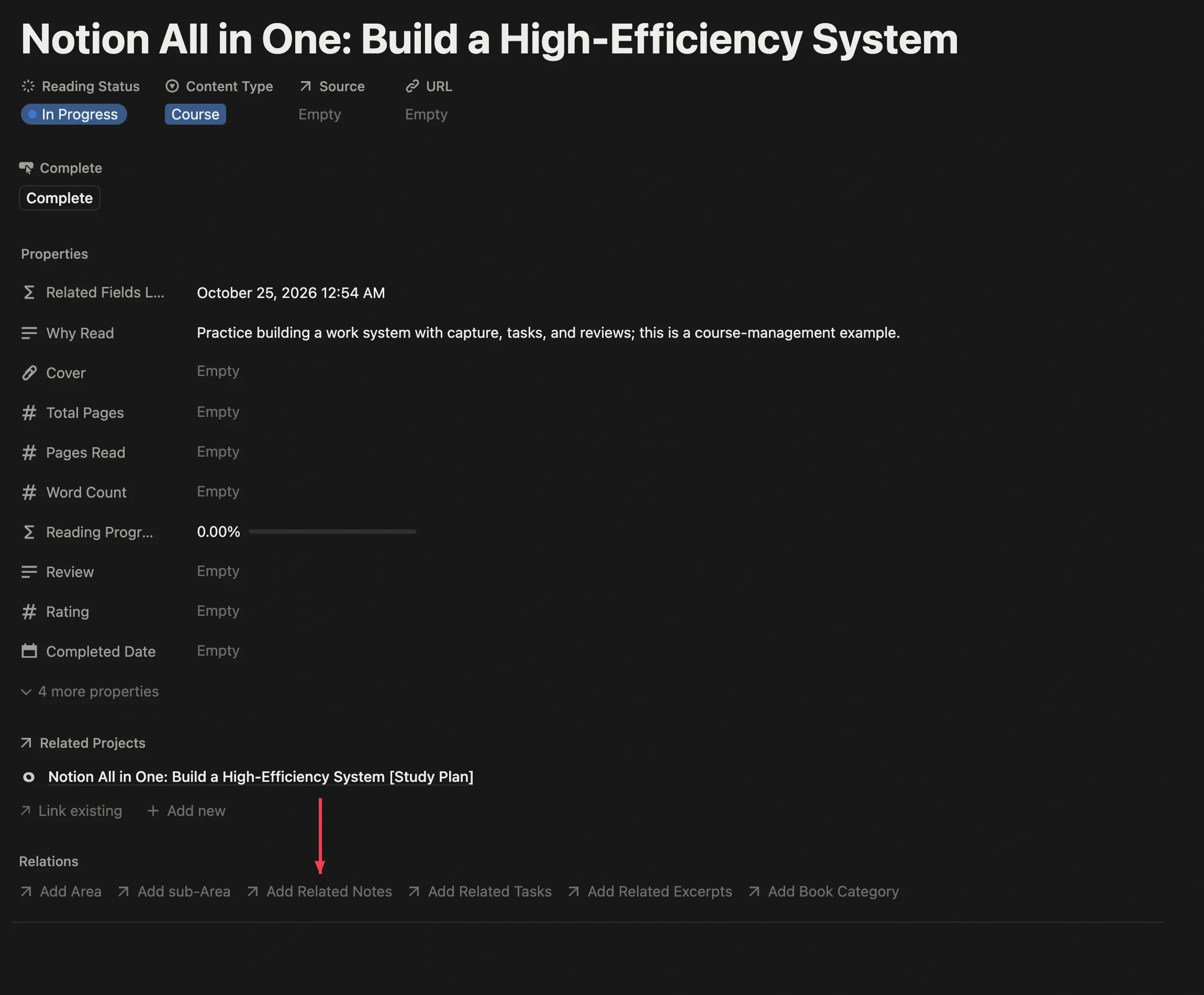The height and width of the screenshot is (995, 1204).
Task: Click the number icon beside Pages Read
Action: (29, 452)
